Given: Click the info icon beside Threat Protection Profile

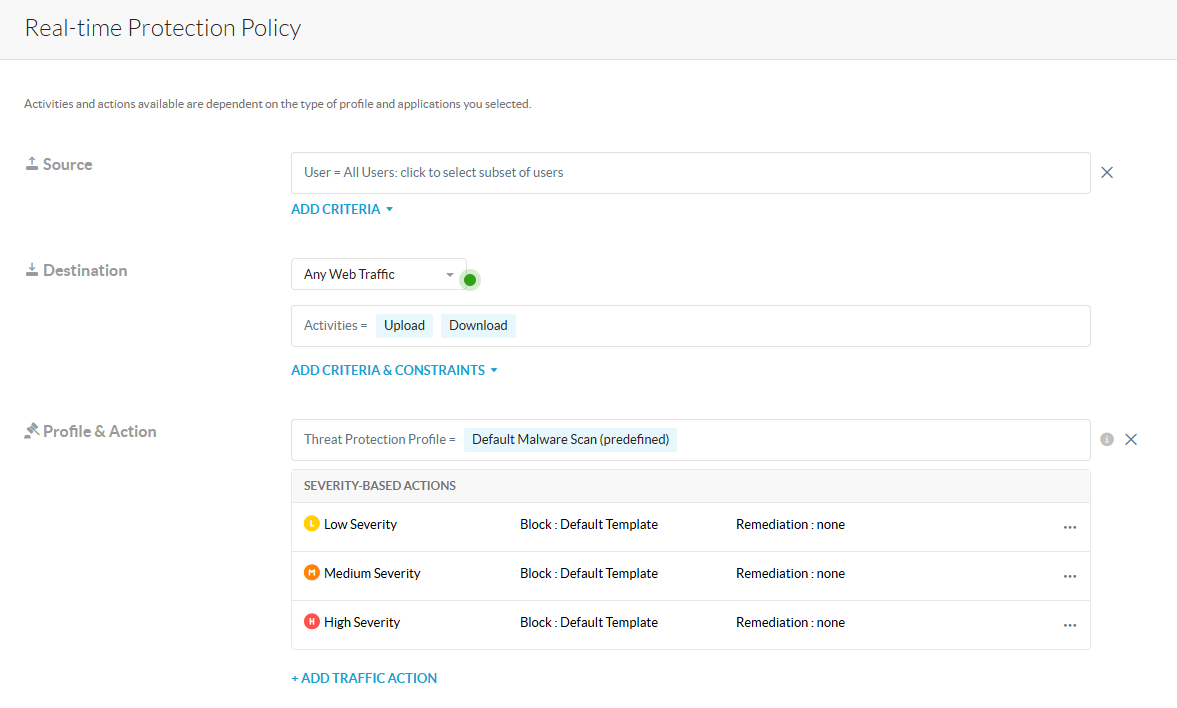Looking at the screenshot, I should (1107, 439).
